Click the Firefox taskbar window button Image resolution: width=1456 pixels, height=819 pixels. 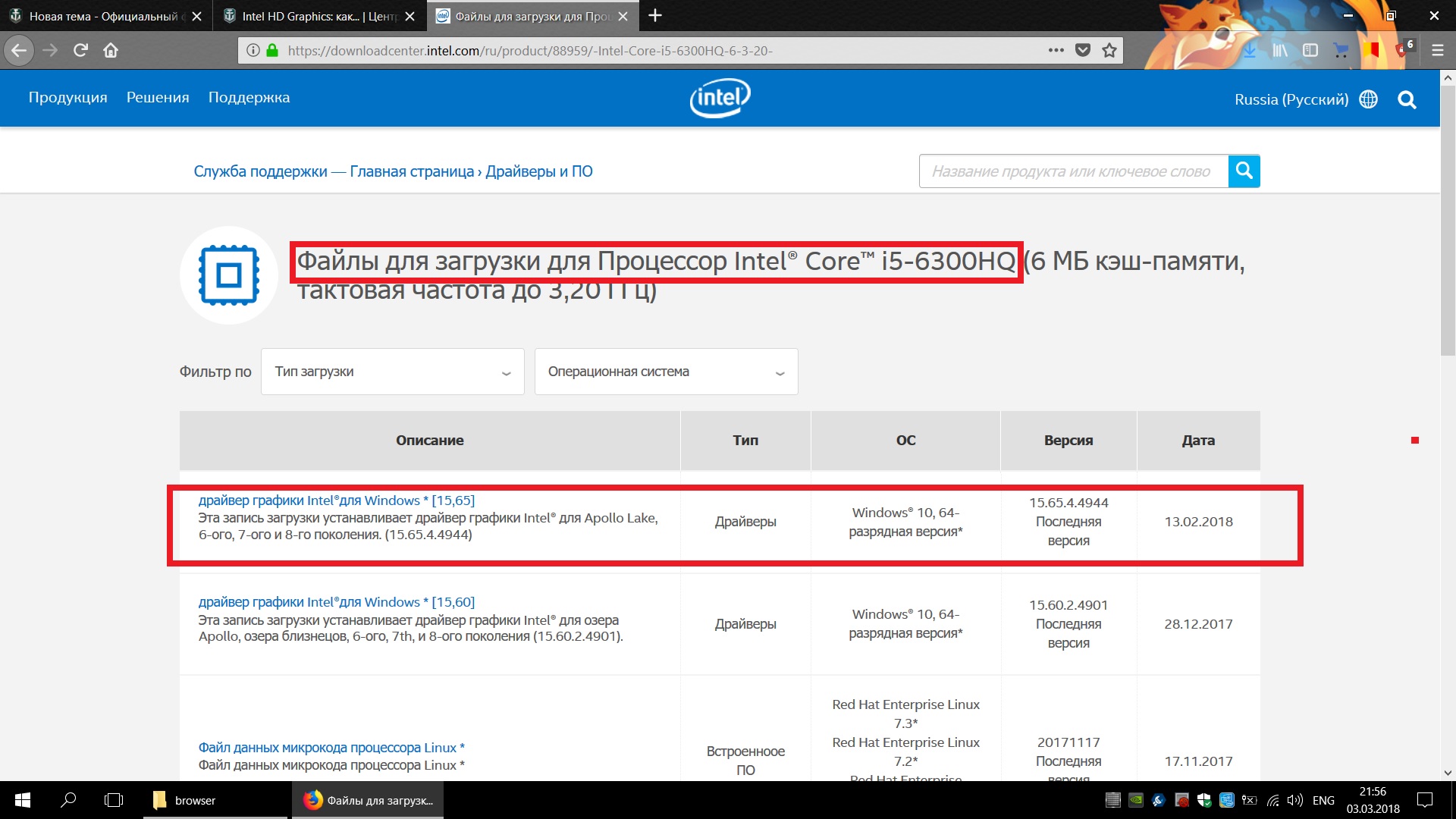click(x=368, y=800)
